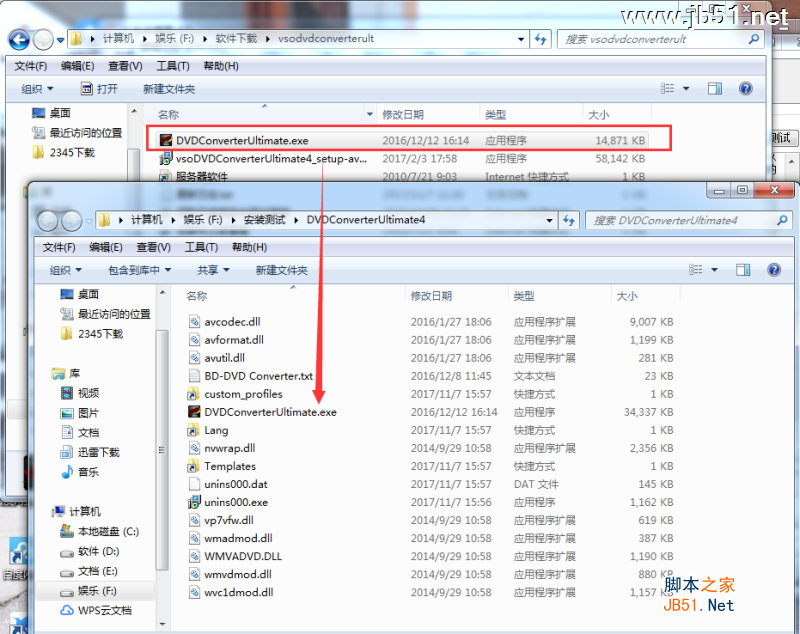This screenshot has width=800, height=634.
Task: Open address history dropdown in back window
Action: pos(521,39)
